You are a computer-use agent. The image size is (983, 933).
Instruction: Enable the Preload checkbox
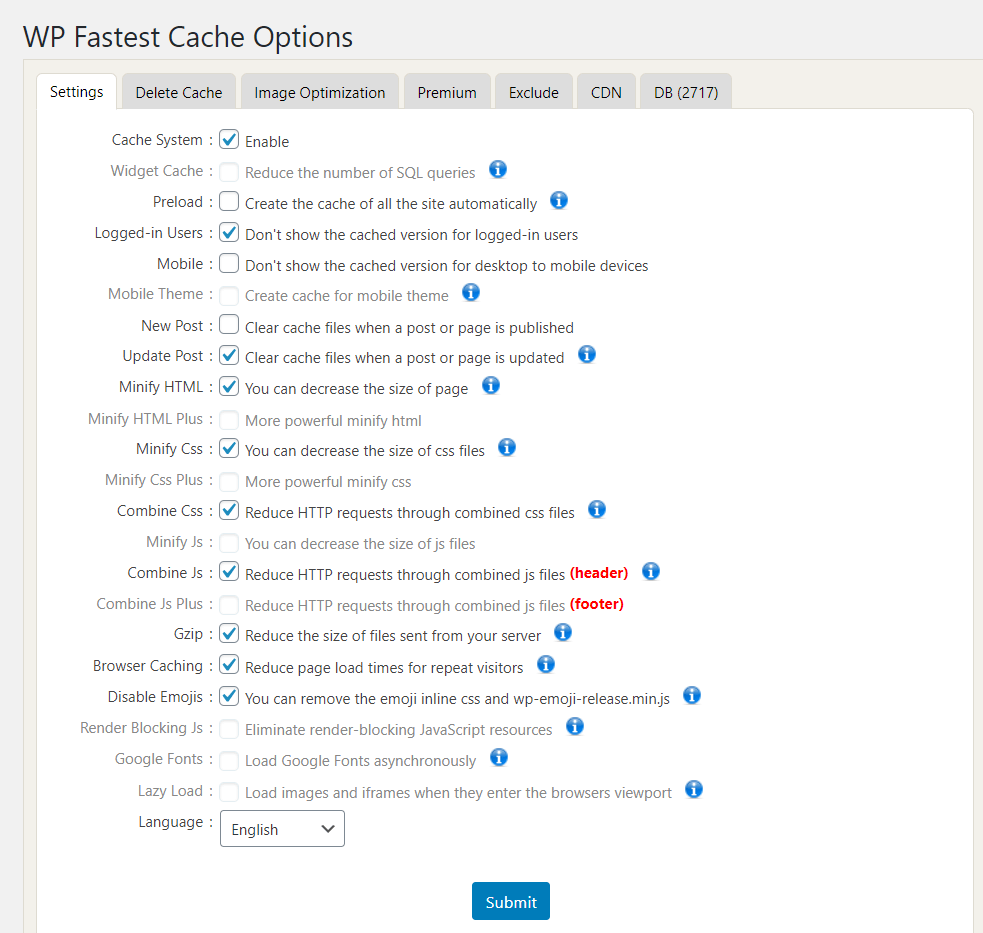[x=229, y=201]
